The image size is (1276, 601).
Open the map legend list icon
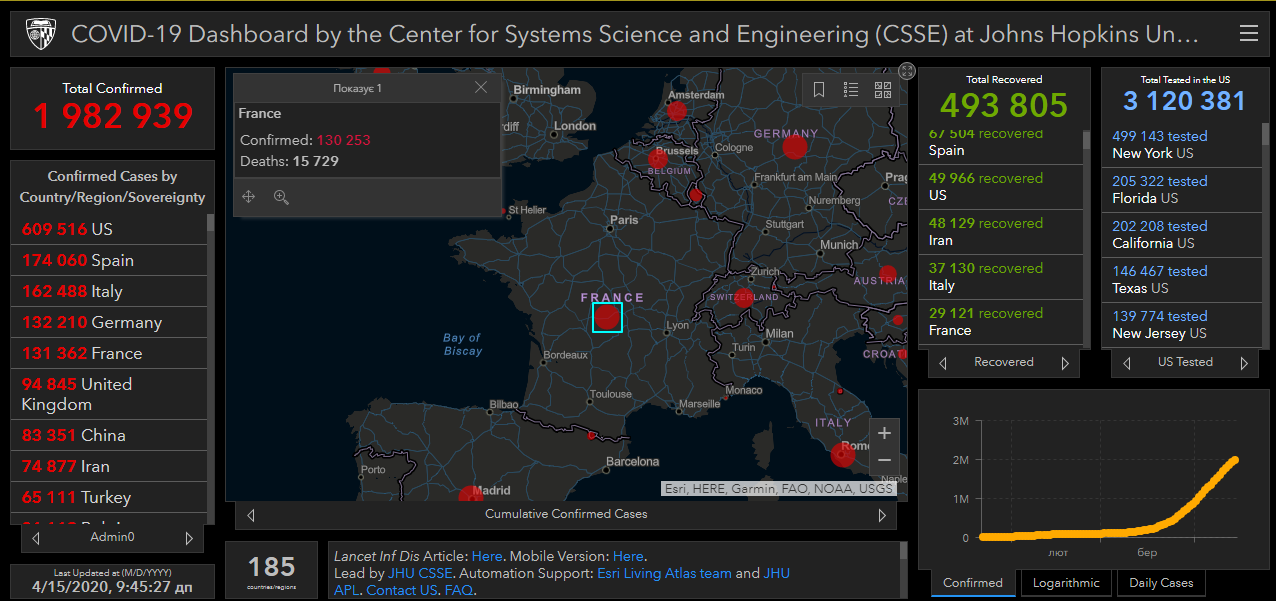click(851, 90)
